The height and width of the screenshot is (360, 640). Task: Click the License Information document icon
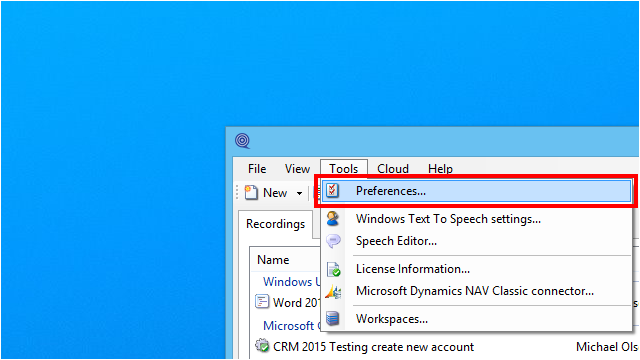click(x=333, y=269)
